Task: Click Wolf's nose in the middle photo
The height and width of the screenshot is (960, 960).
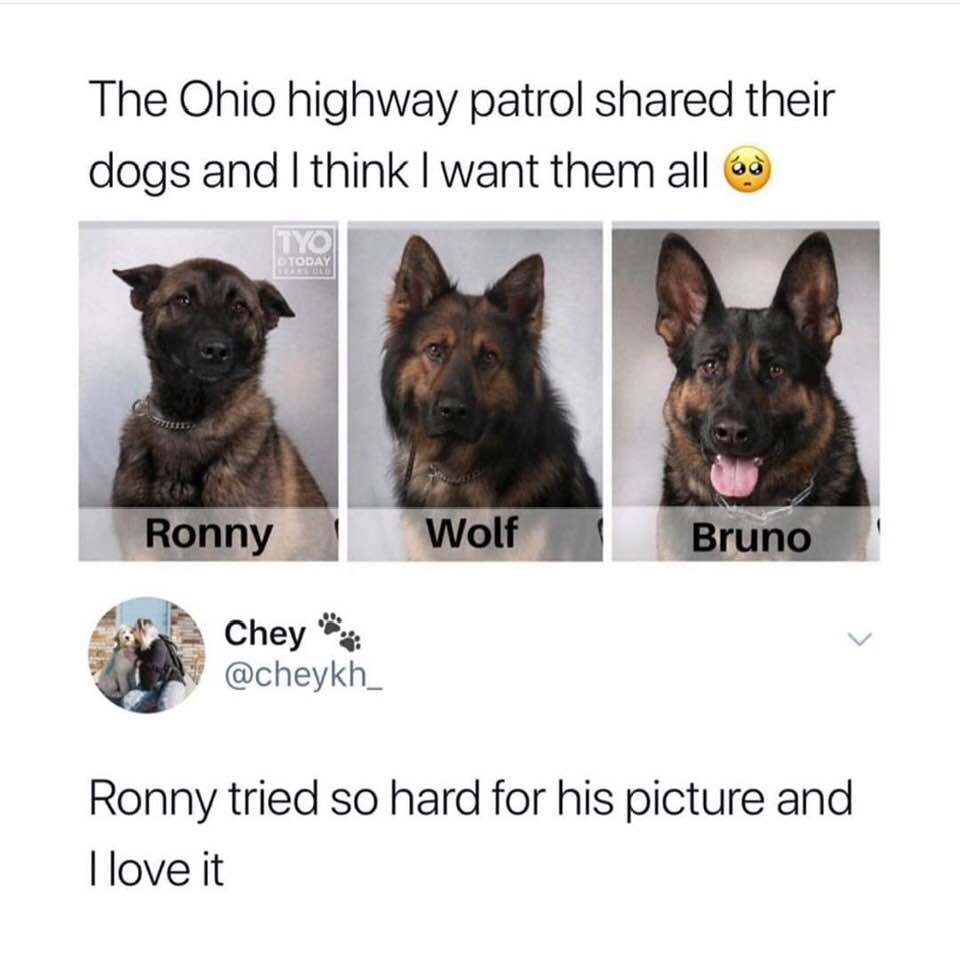Action: 453,407
